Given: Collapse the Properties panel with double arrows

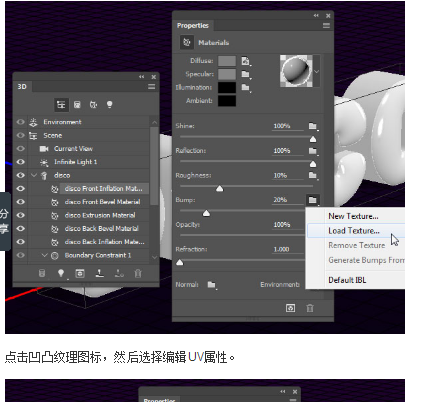Looking at the screenshot, I should [x=316, y=16].
